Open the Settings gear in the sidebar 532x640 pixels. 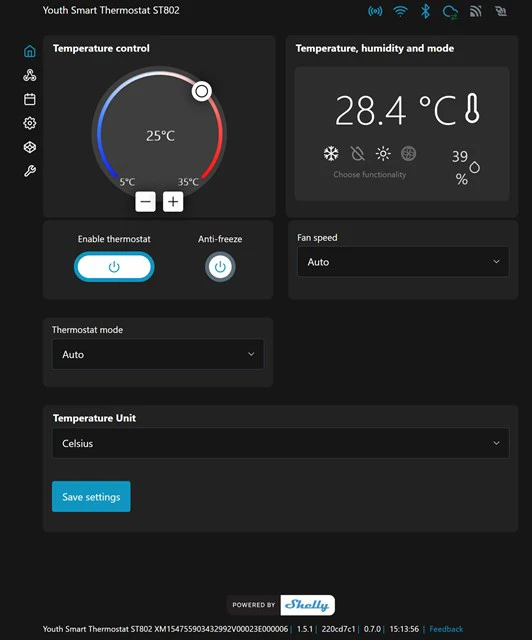[30, 123]
